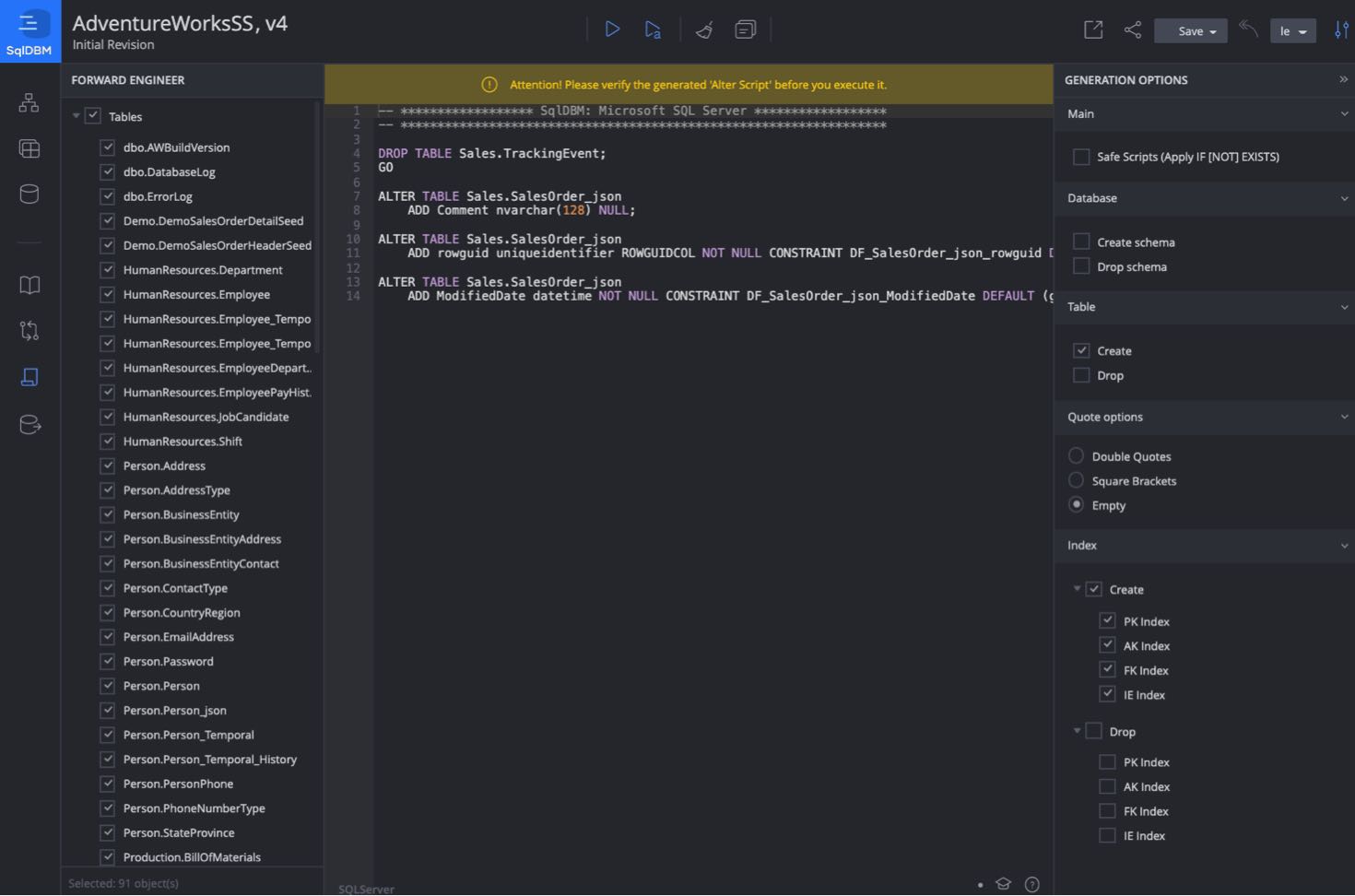The image size is (1355, 896).
Task: Collapse the Index Create tree arrow
Action: click(x=1077, y=588)
